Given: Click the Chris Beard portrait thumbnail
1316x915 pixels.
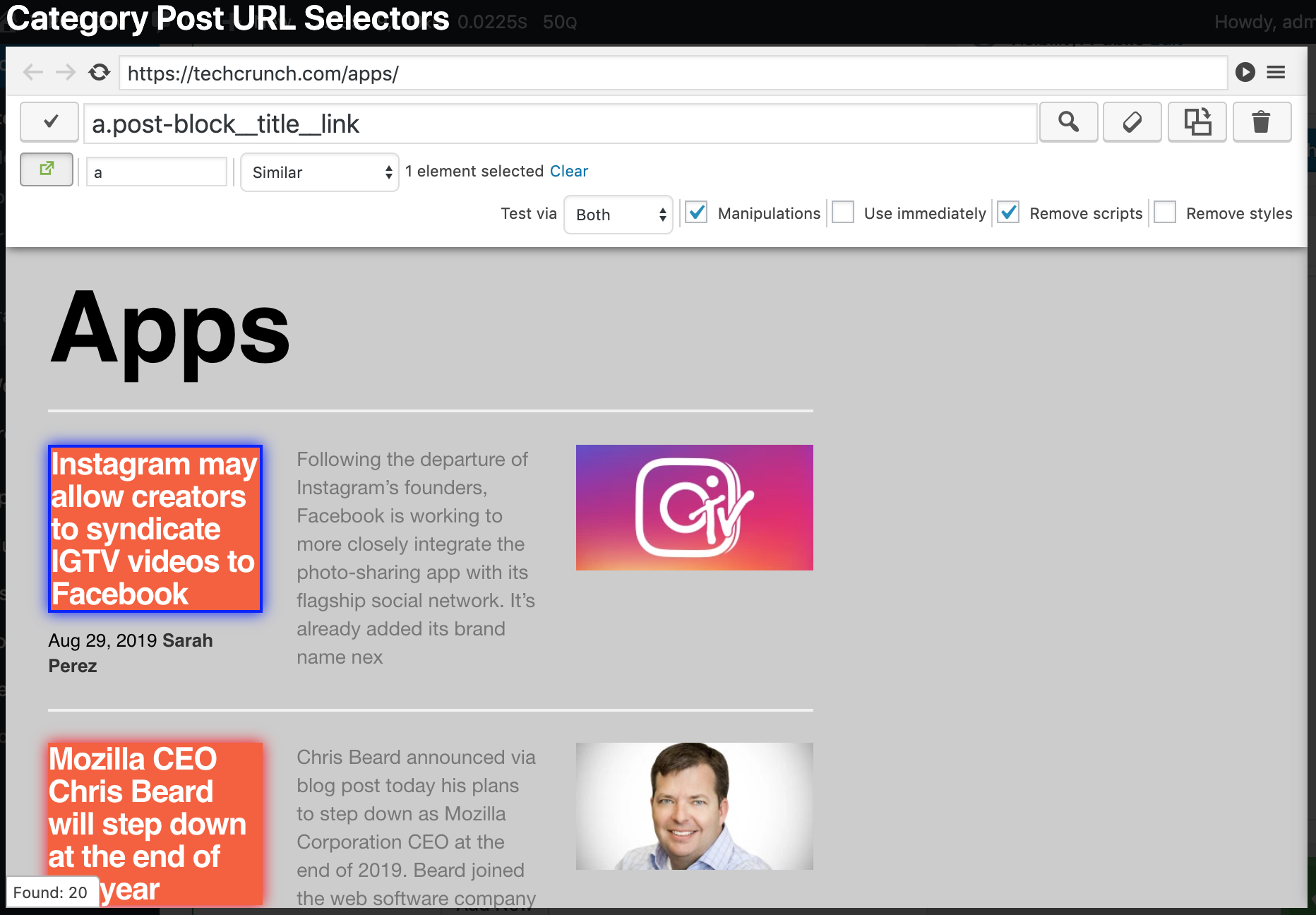Looking at the screenshot, I should pyautogui.click(x=695, y=806).
